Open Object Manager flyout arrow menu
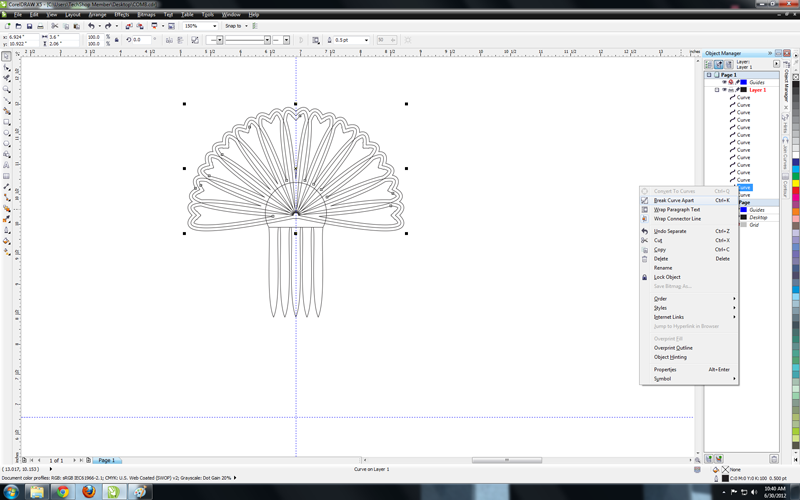Screen dimensions: 800x500 (x=776, y=64)
